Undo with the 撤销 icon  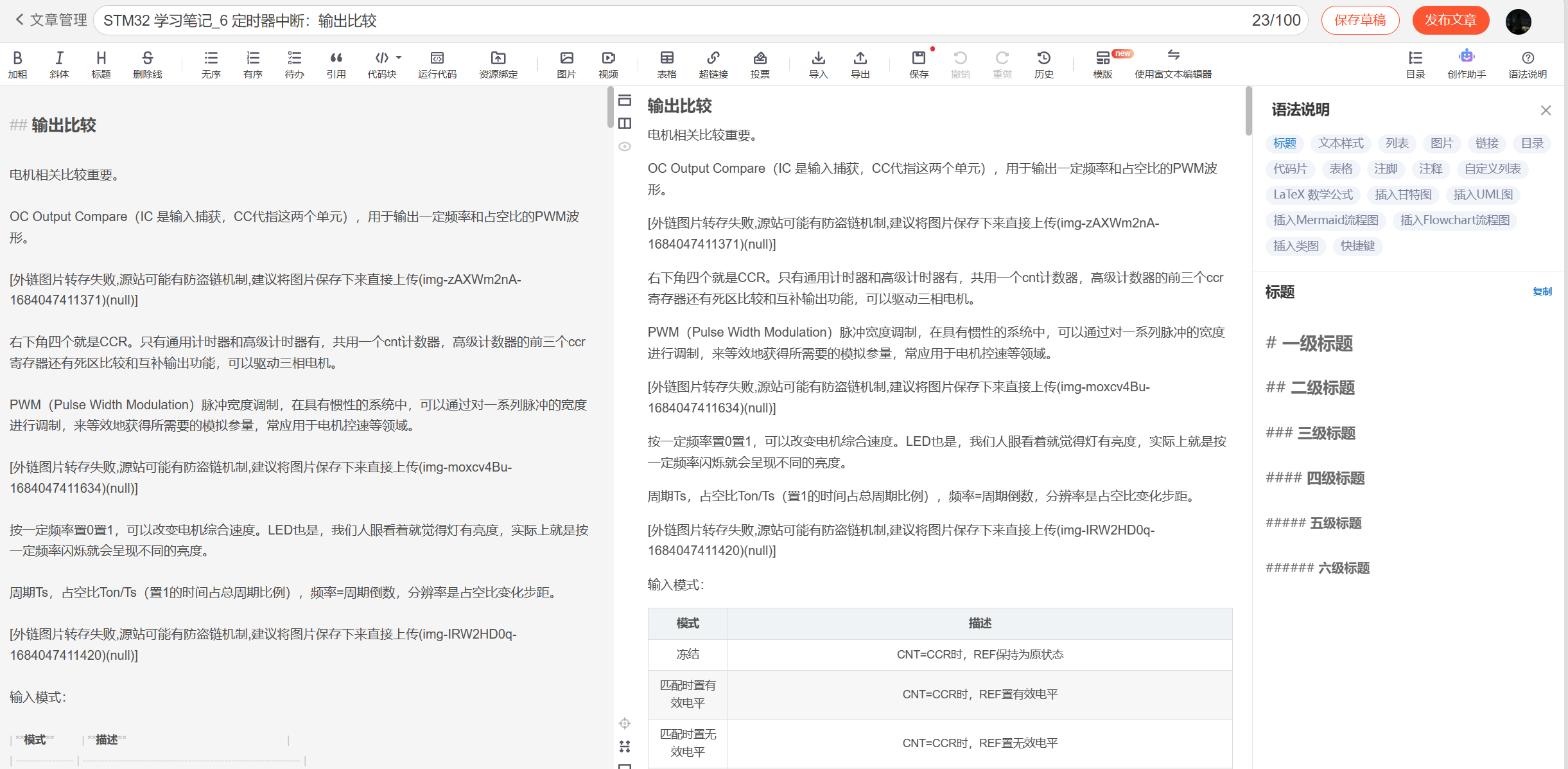click(x=961, y=64)
